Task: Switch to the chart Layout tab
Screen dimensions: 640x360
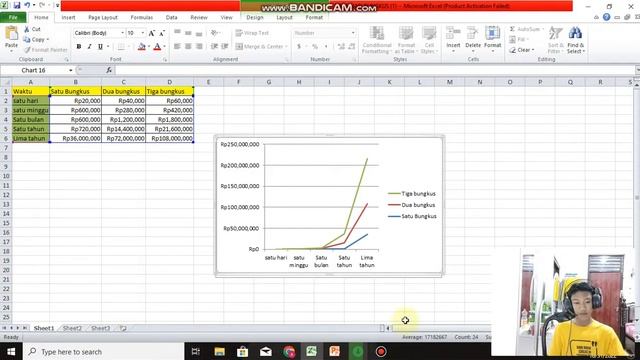Action: tap(284, 18)
